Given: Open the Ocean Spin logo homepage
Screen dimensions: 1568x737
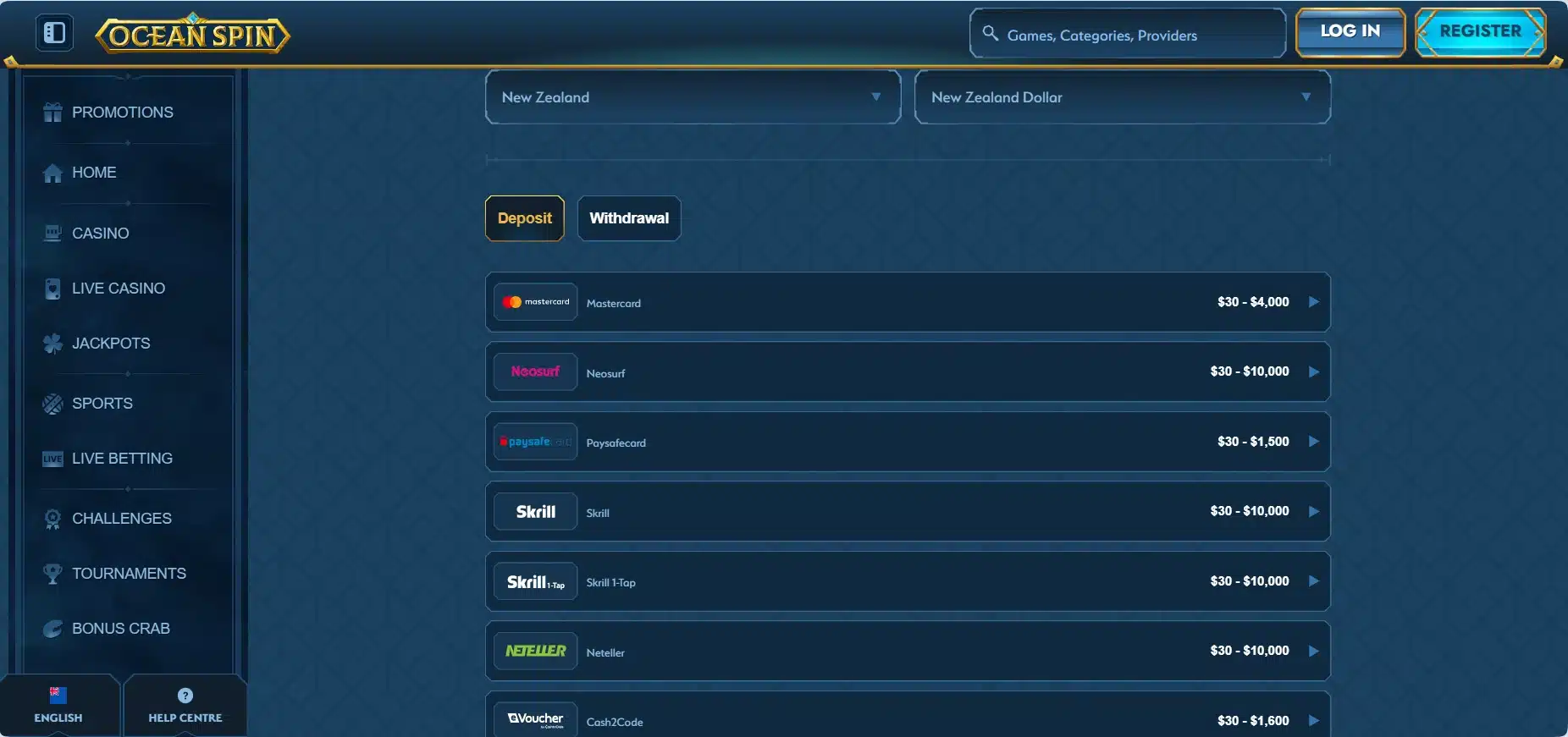Looking at the screenshot, I should (193, 34).
